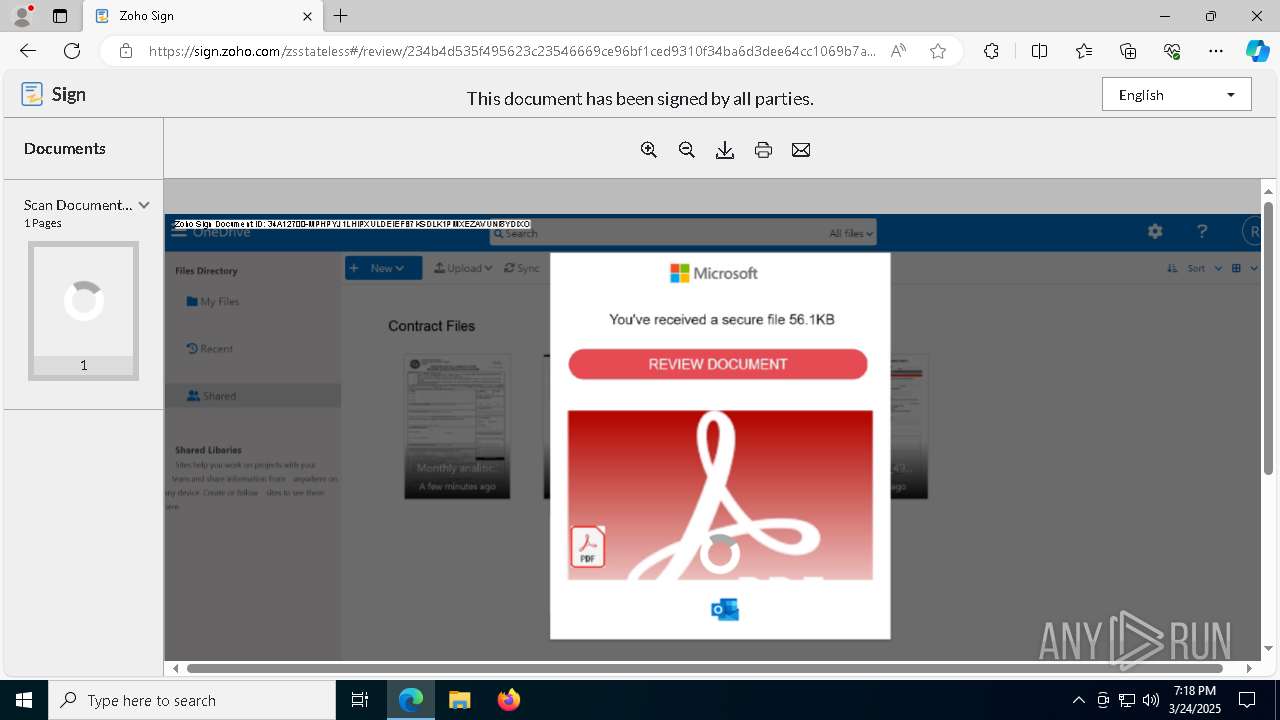Add page to favorites star
Screen dimensions: 1280x720
point(938,51)
